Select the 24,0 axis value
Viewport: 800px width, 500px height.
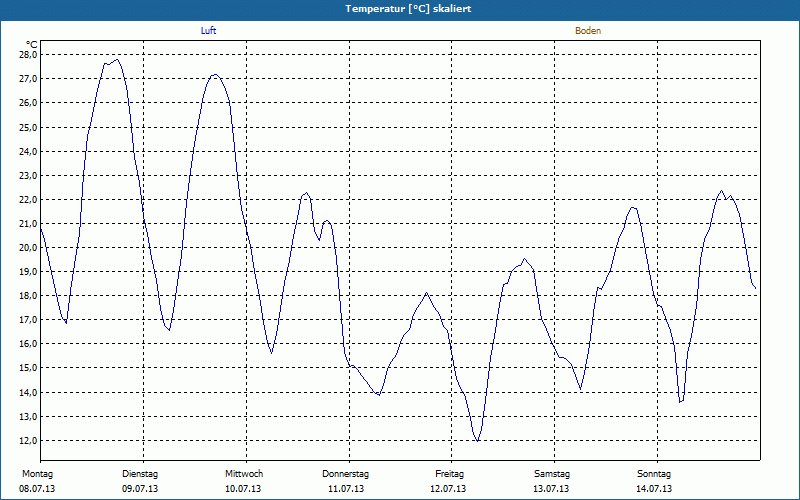[x=28, y=151]
